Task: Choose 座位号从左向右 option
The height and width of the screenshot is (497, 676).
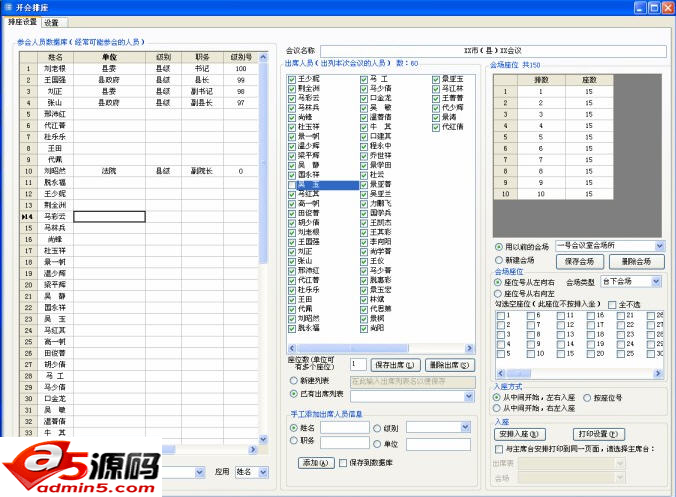Action: click(x=497, y=282)
